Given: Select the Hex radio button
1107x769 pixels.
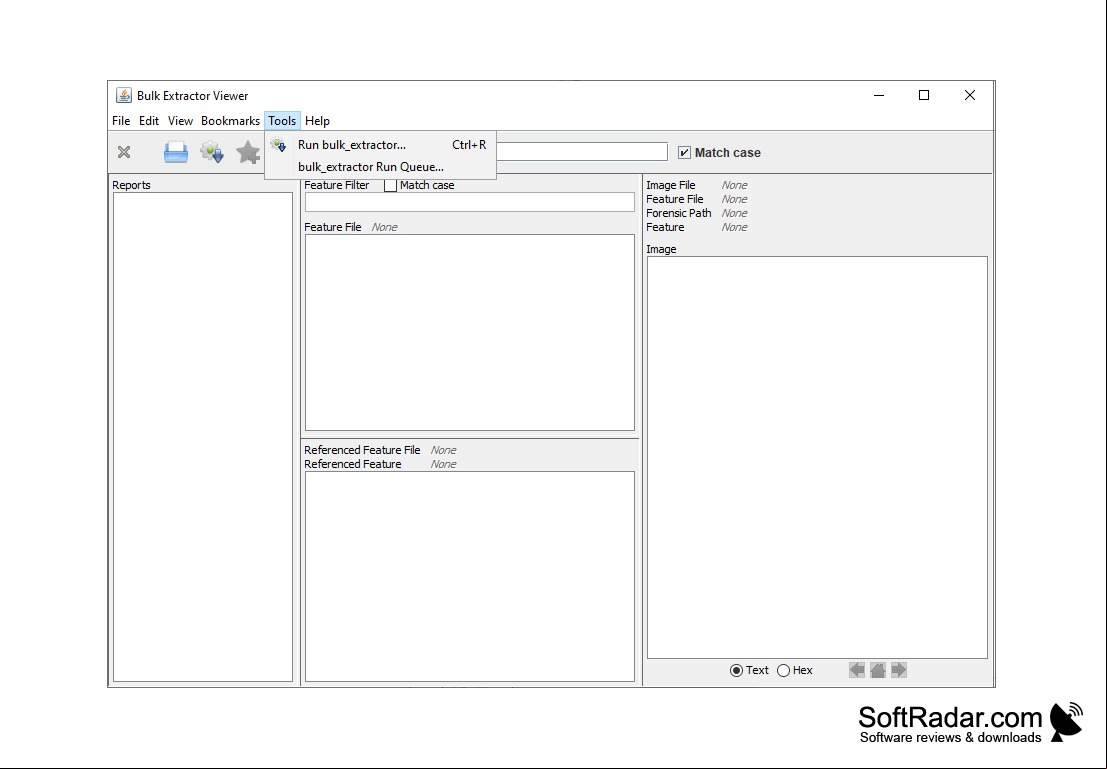Looking at the screenshot, I should [784, 670].
